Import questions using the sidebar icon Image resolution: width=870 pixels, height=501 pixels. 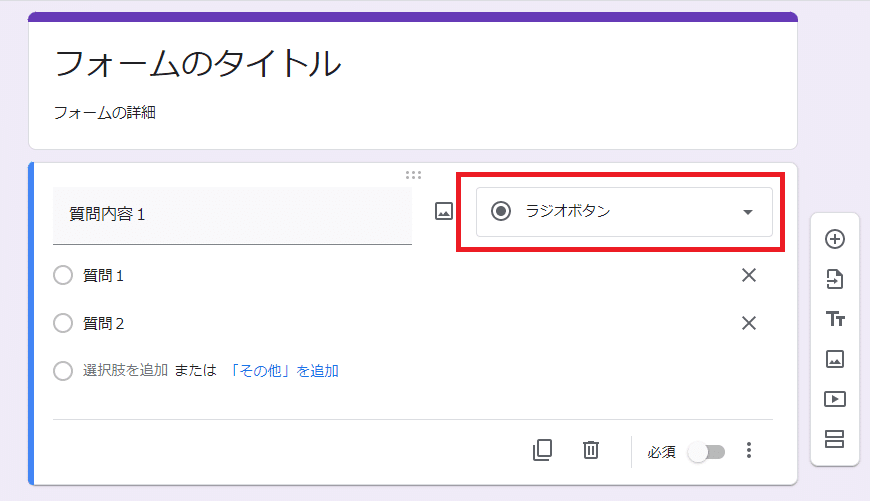(x=834, y=279)
